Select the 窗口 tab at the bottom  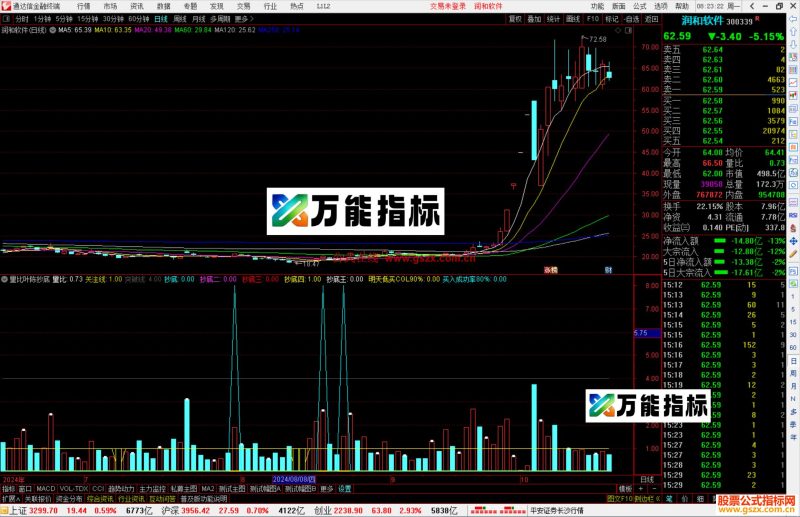[x=25, y=489]
